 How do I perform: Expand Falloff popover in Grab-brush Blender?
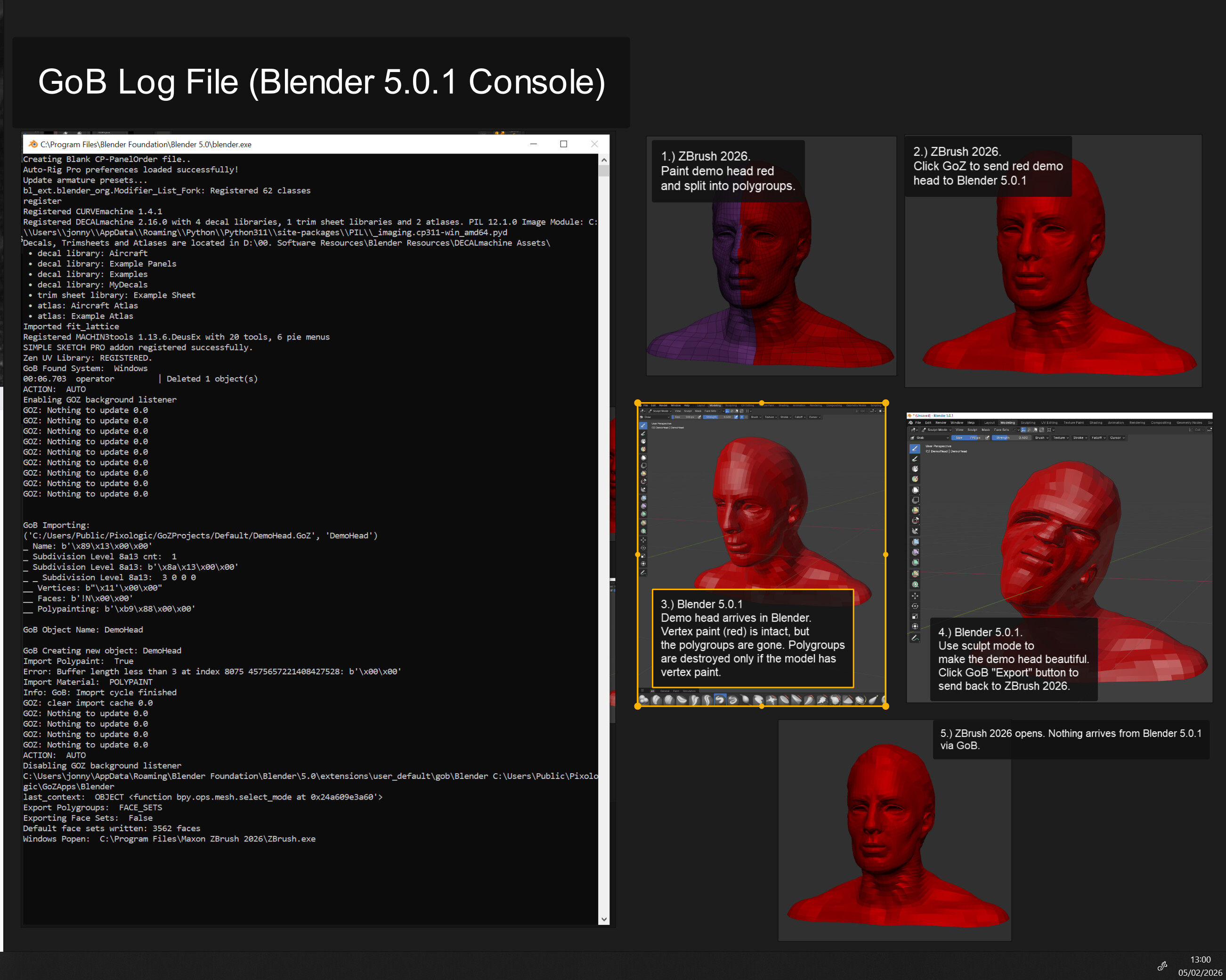click(x=1099, y=437)
